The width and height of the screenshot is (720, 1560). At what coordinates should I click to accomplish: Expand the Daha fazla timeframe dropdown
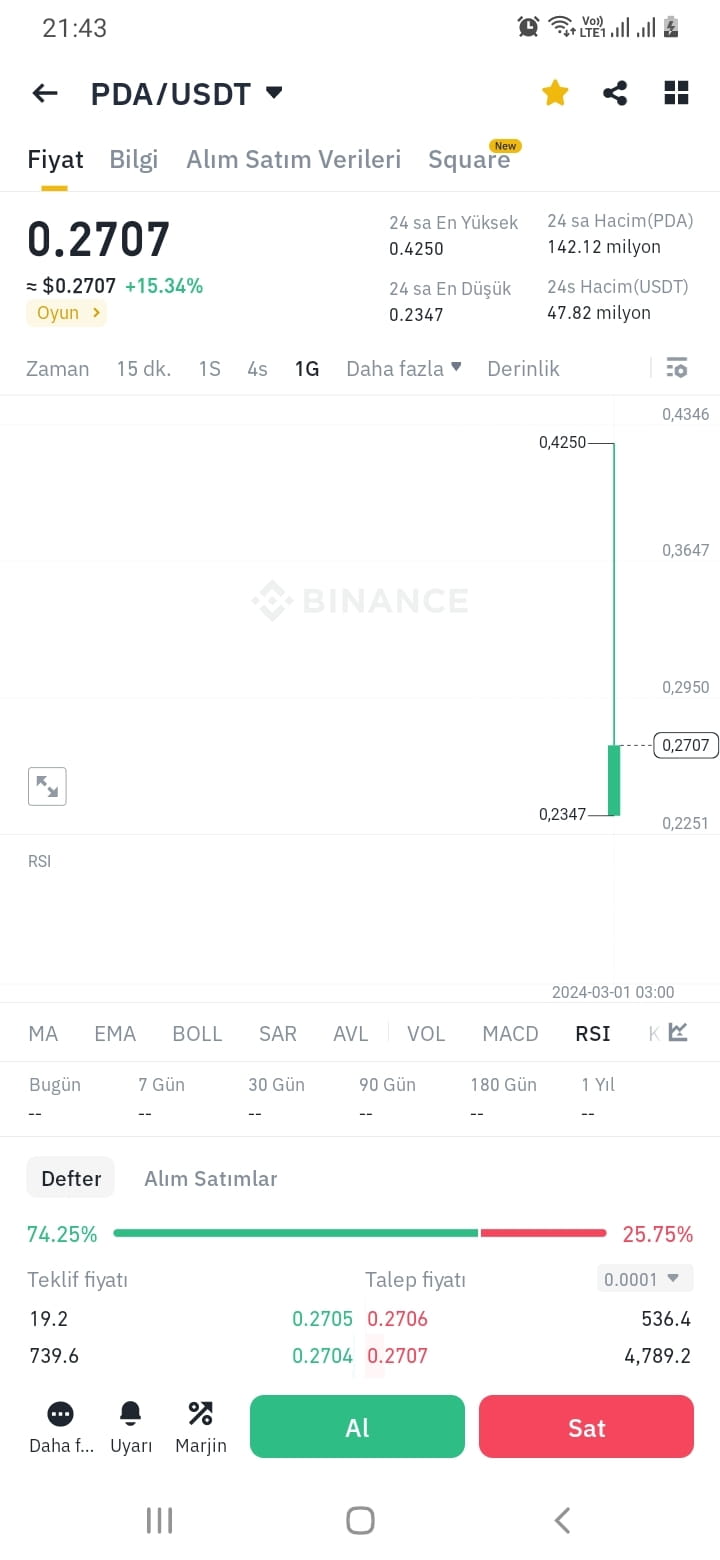pos(403,368)
